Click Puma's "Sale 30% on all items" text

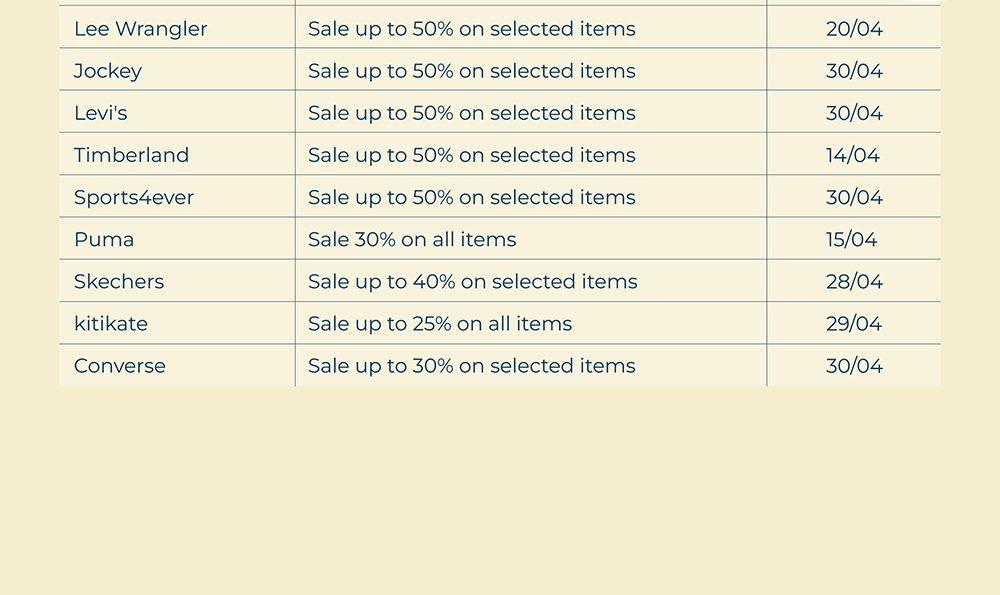point(412,239)
